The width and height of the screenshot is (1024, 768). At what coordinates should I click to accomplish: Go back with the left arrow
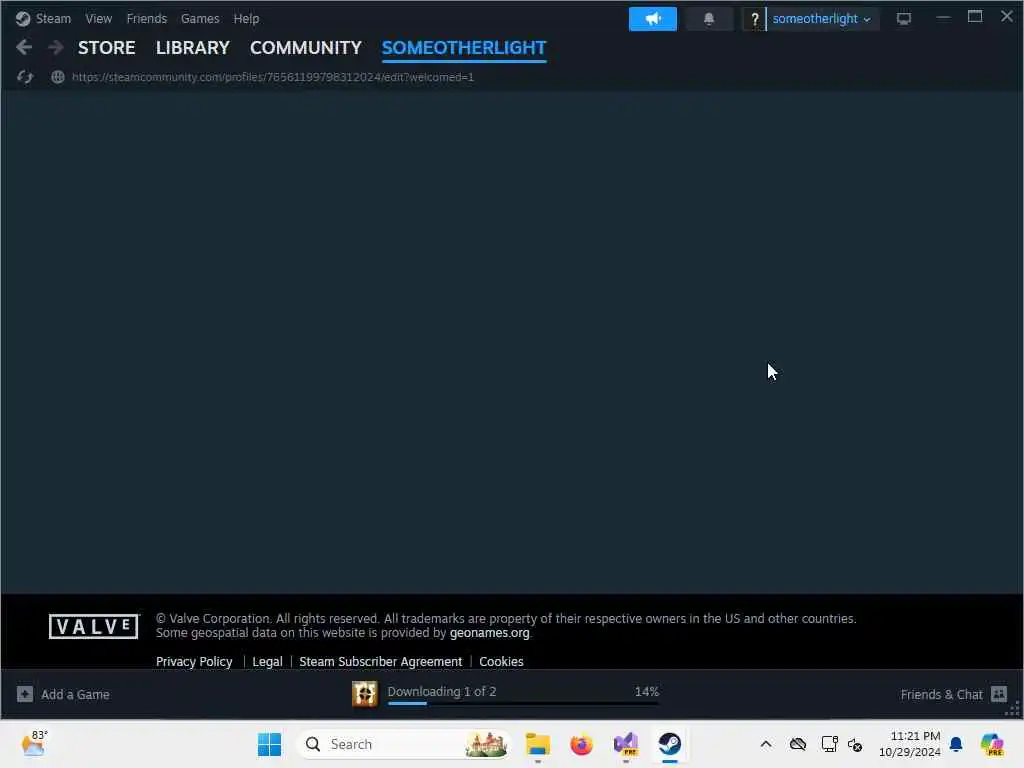pos(24,48)
